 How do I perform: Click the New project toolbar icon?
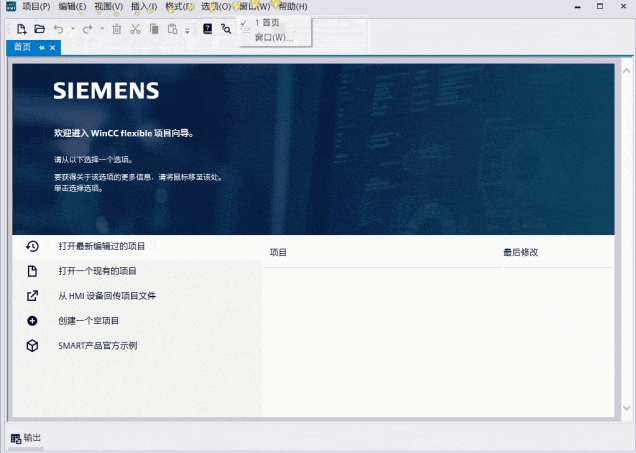pyautogui.click(x=21, y=29)
